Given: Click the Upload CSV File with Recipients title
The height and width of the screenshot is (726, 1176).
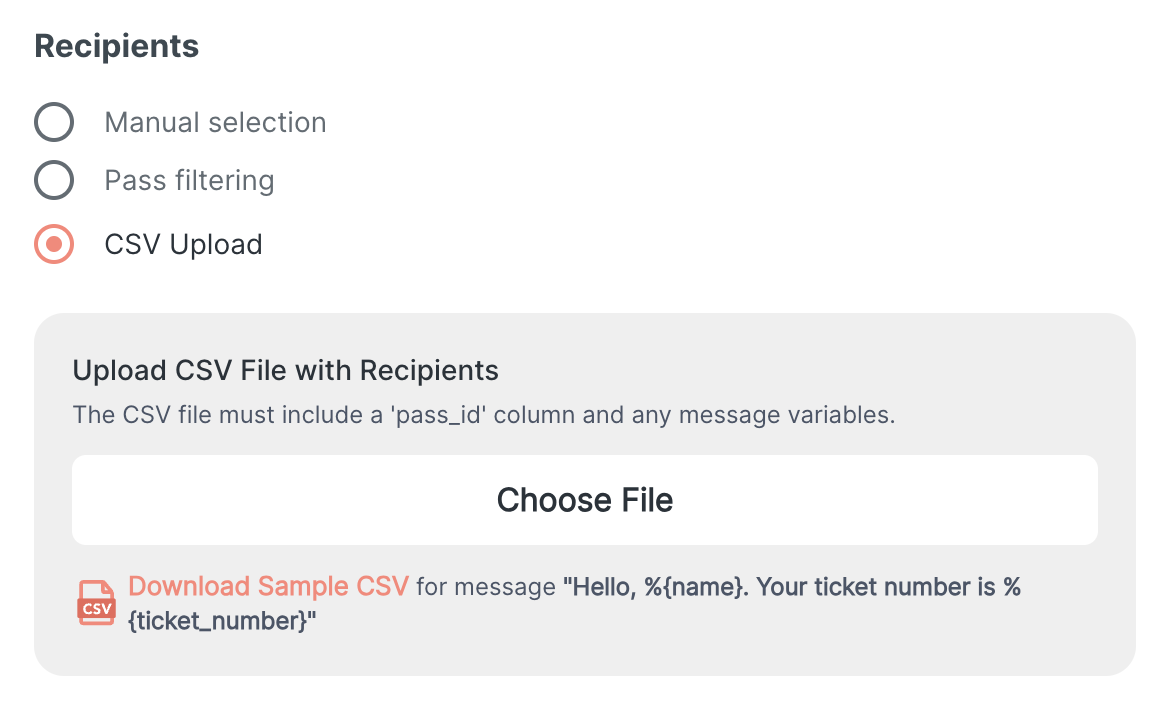Looking at the screenshot, I should click(x=286, y=371).
